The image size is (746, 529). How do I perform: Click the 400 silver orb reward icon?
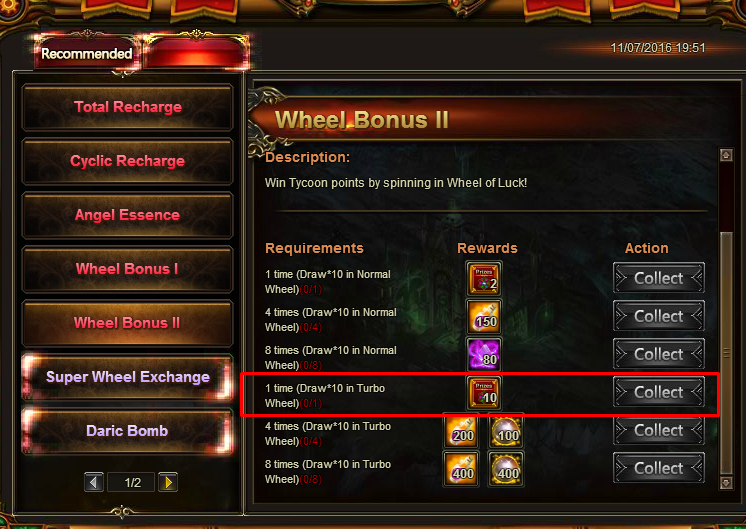pos(506,469)
